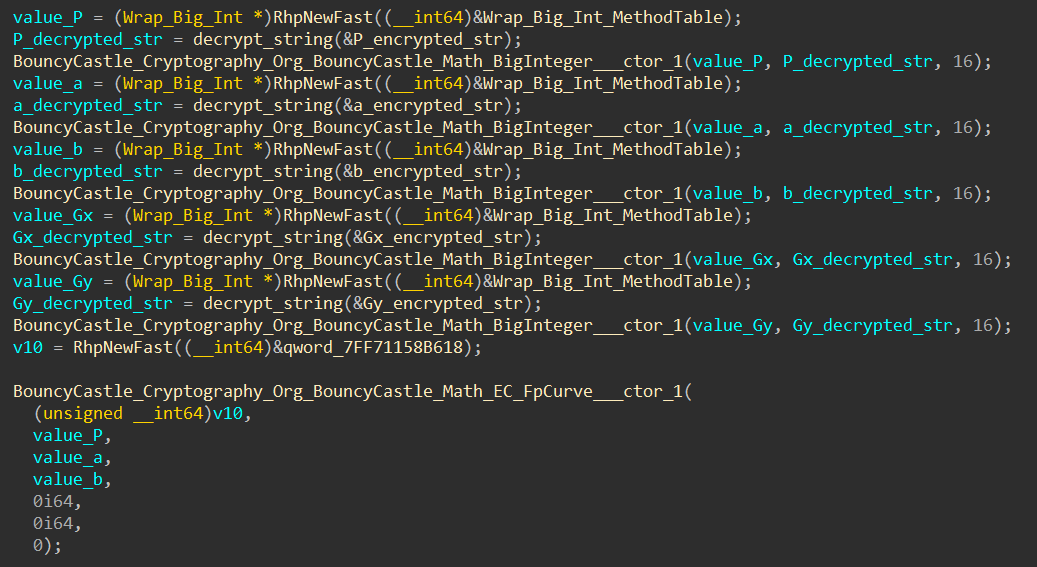Viewport: 1037px width, 567px height.
Task: Click the 16 radix on the value_a ctor line
Action: click(x=963, y=128)
